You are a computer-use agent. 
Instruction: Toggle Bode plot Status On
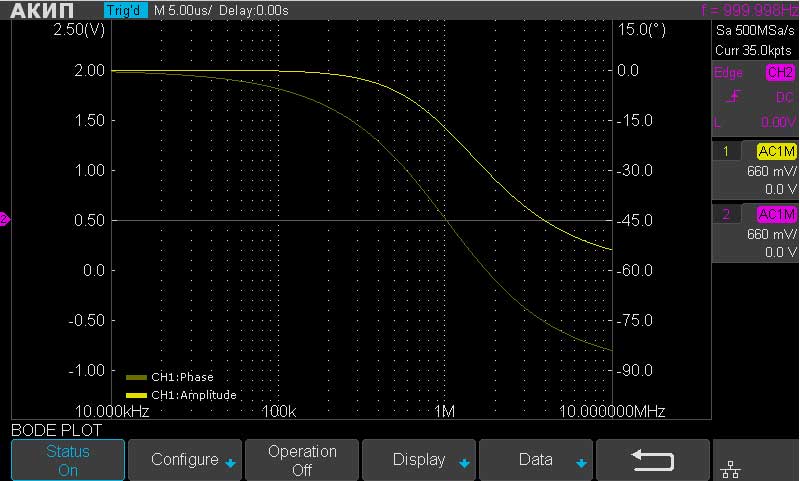point(68,460)
